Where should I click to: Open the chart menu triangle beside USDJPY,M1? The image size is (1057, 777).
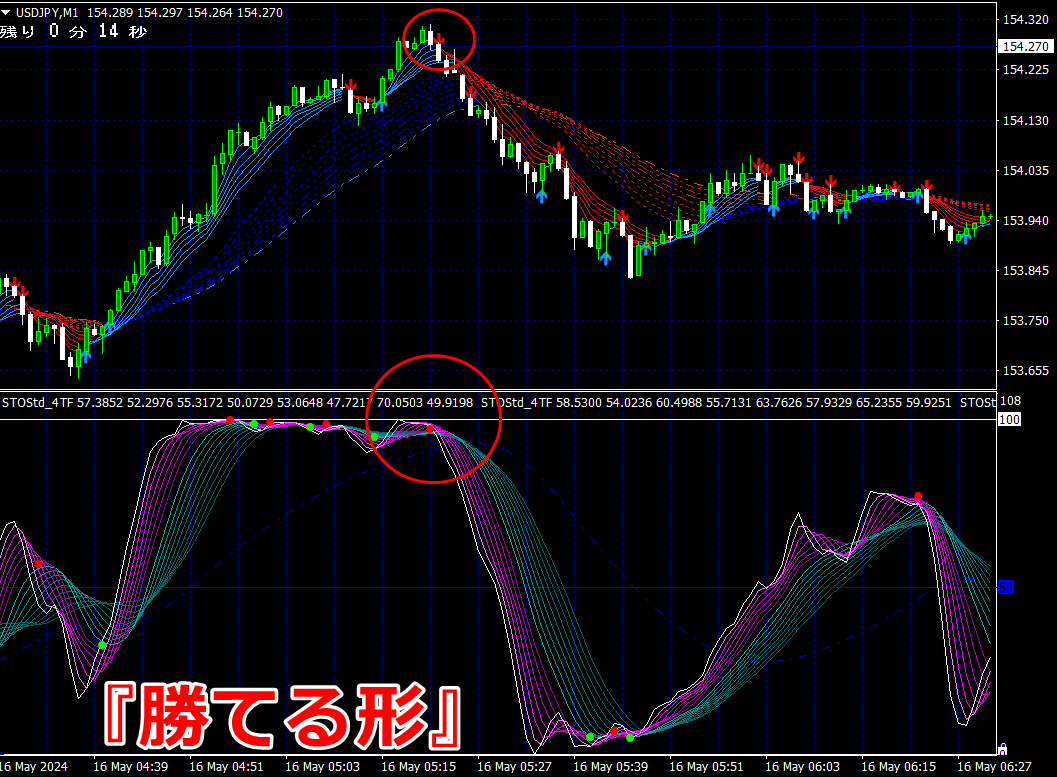click(5, 12)
